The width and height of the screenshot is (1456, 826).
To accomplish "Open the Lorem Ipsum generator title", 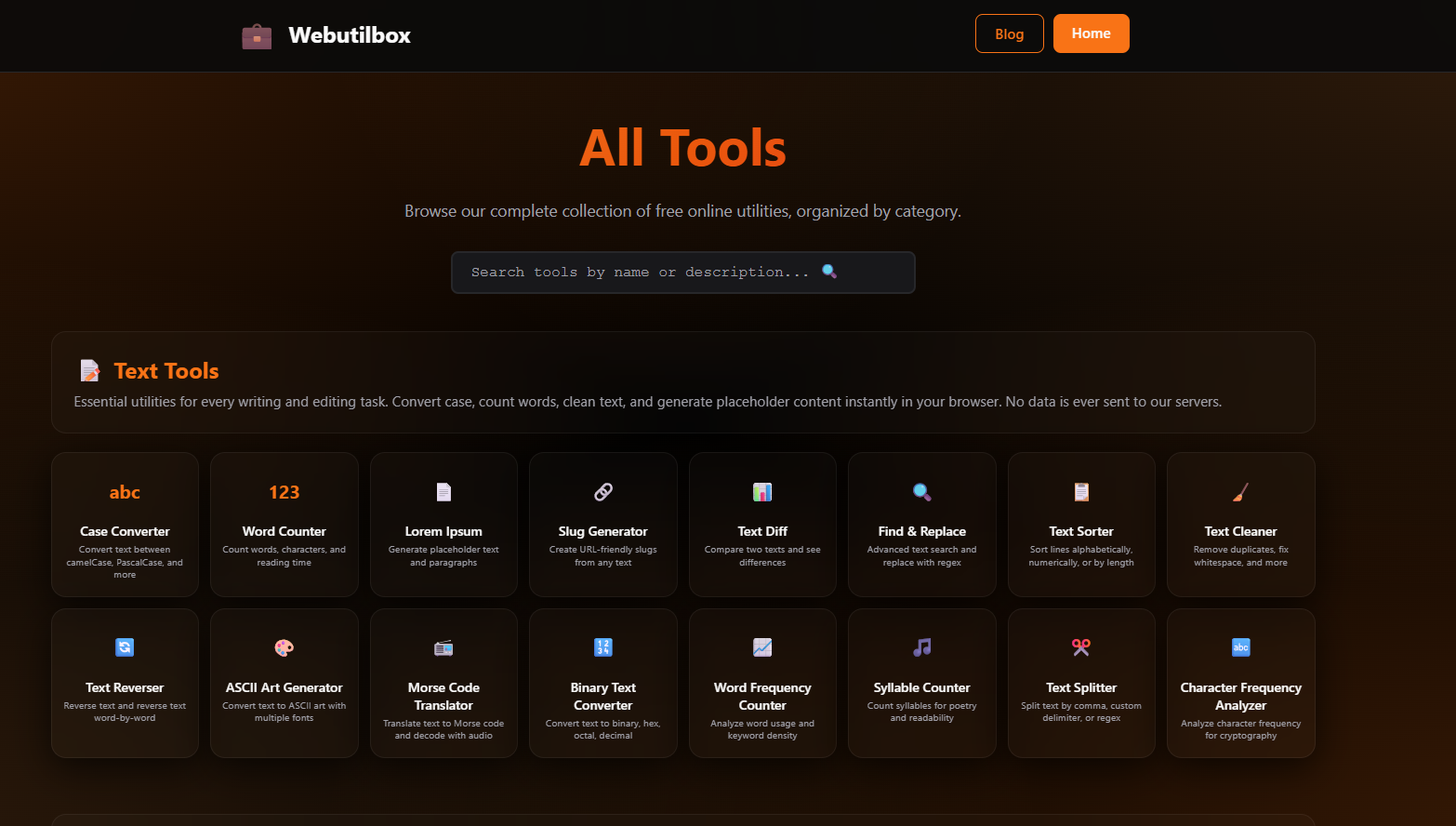I will click(x=443, y=531).
